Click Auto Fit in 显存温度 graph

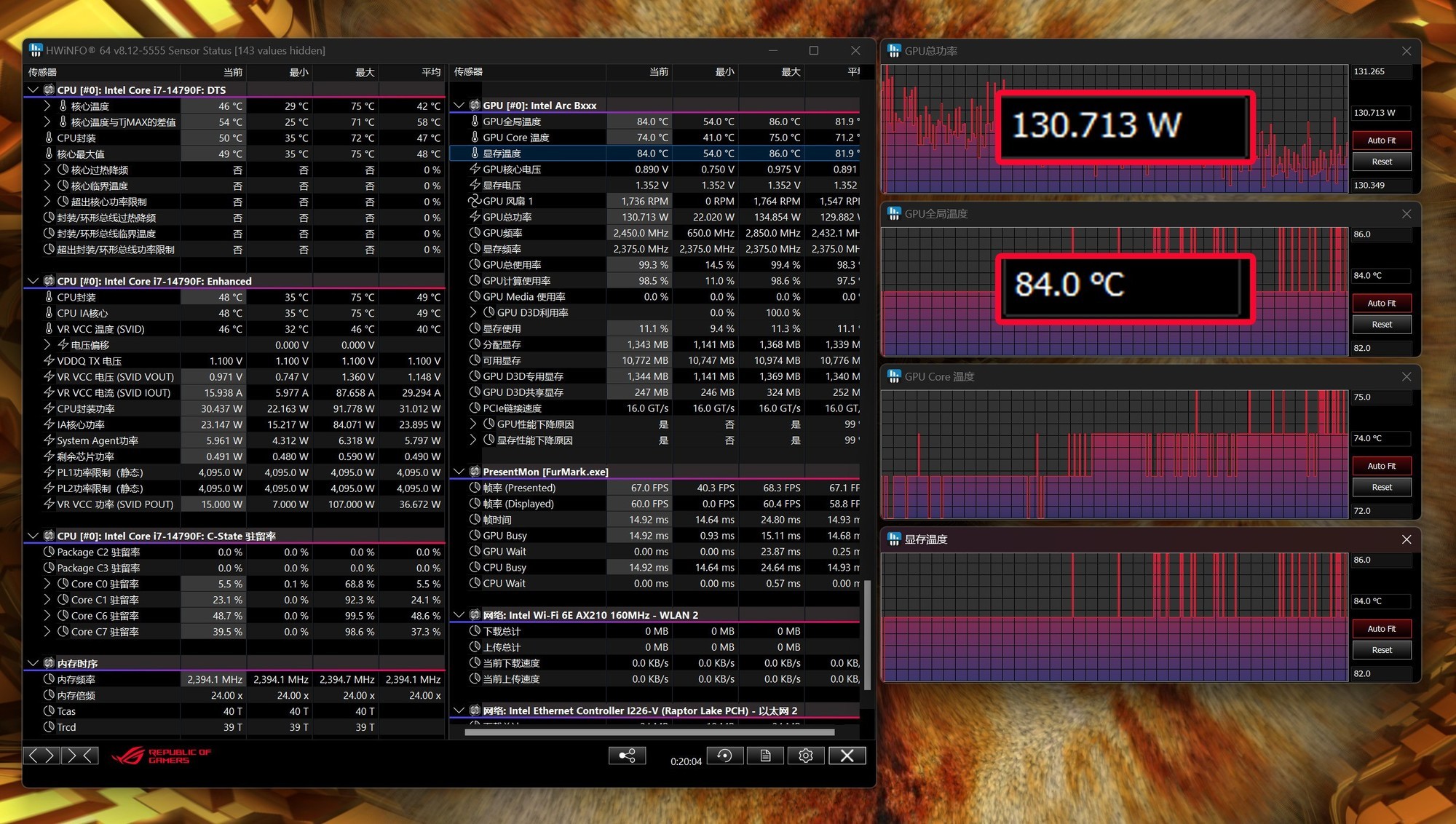1381,629
